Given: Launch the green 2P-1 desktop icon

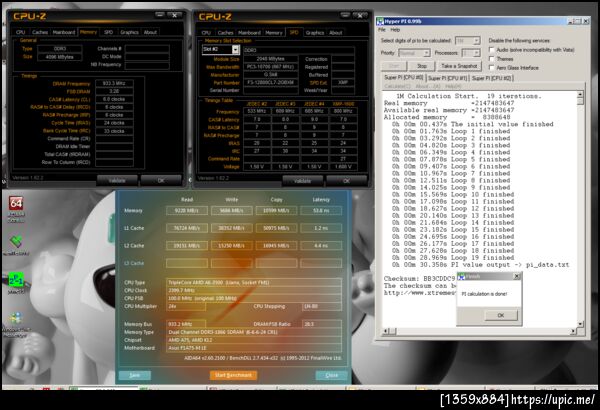Looking at the screenshot, I should point(16,280).
